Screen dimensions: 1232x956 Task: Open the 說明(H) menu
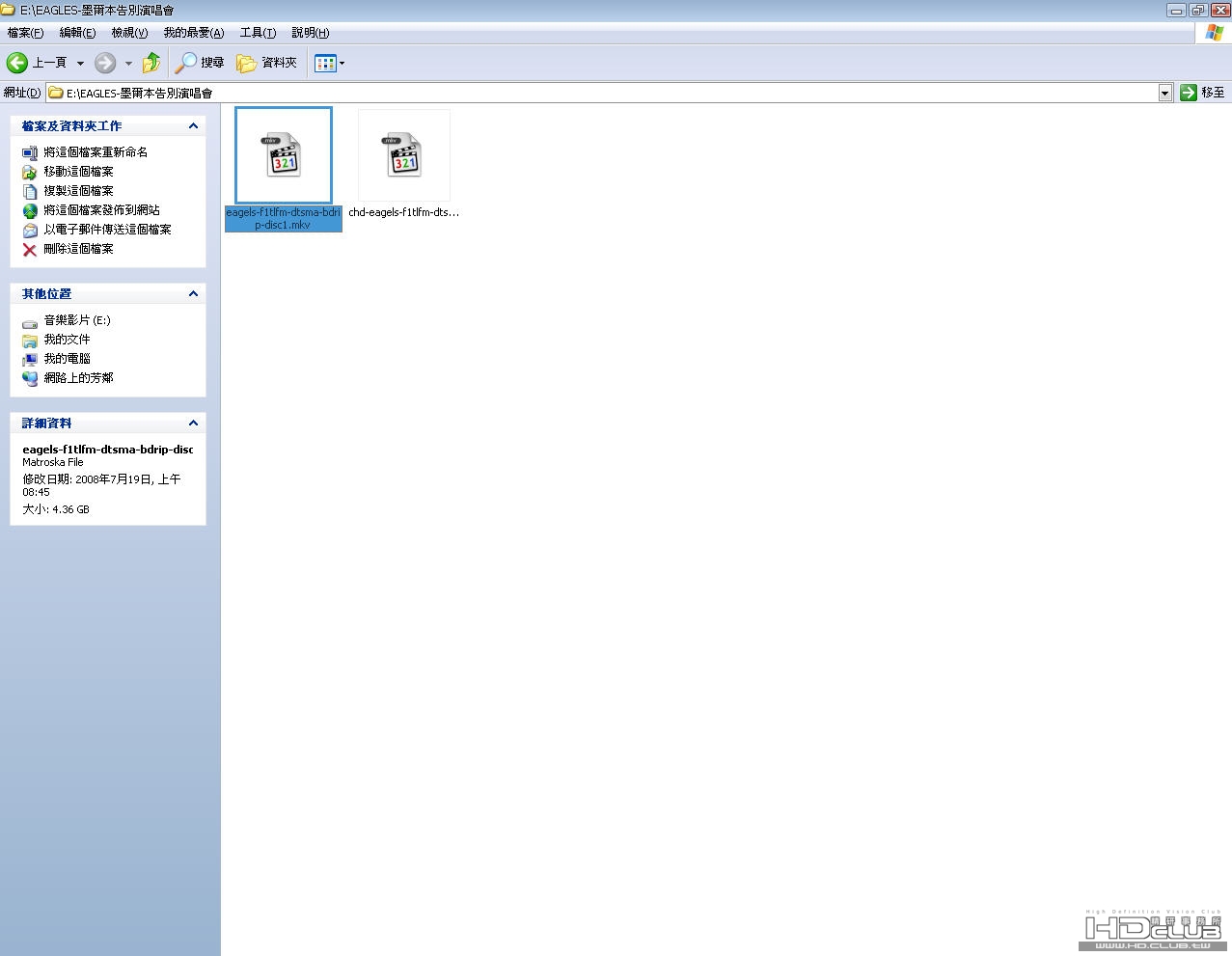click(x=311, y=33)
